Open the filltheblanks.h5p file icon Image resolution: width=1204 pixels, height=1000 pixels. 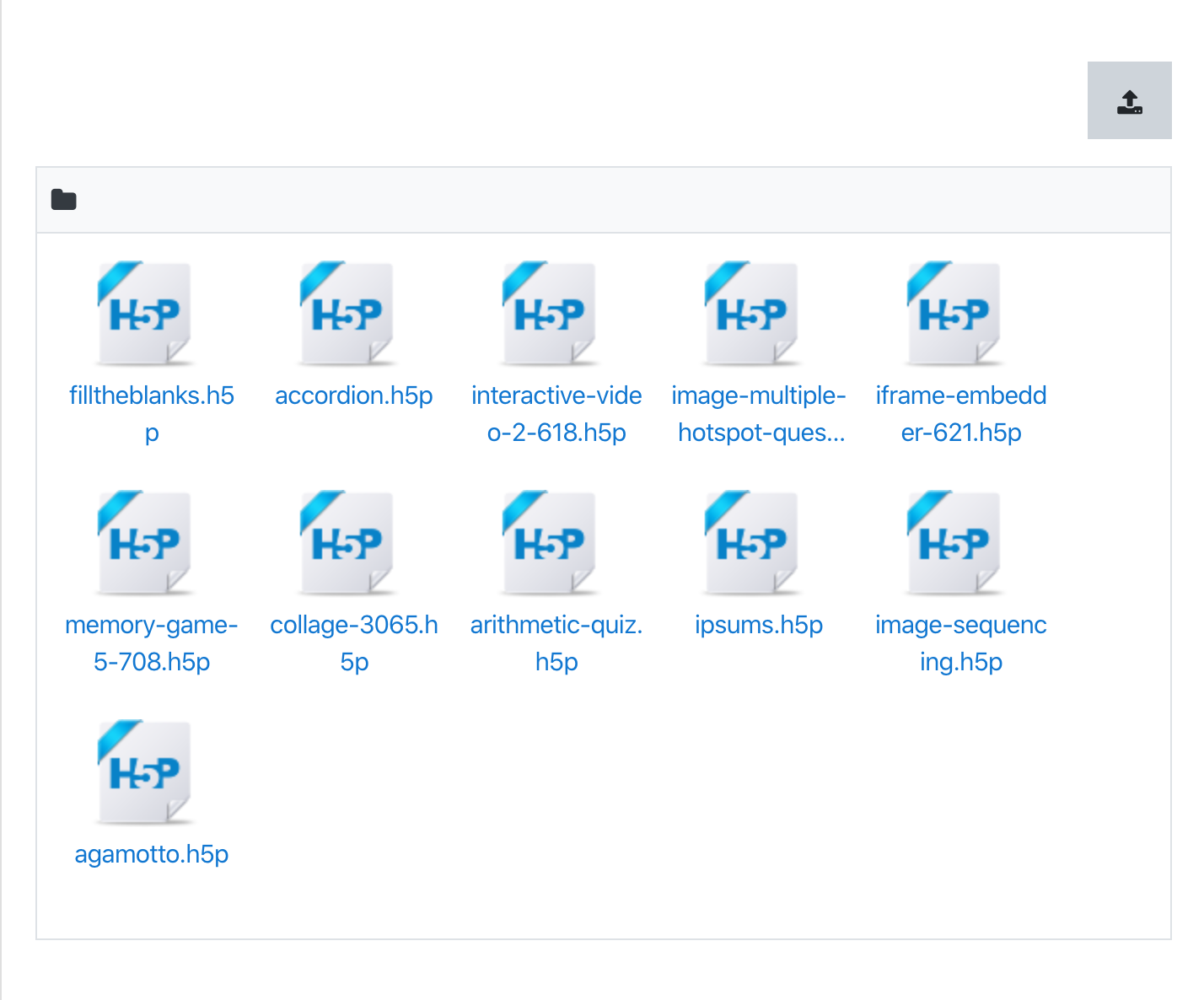pos(145,313)
